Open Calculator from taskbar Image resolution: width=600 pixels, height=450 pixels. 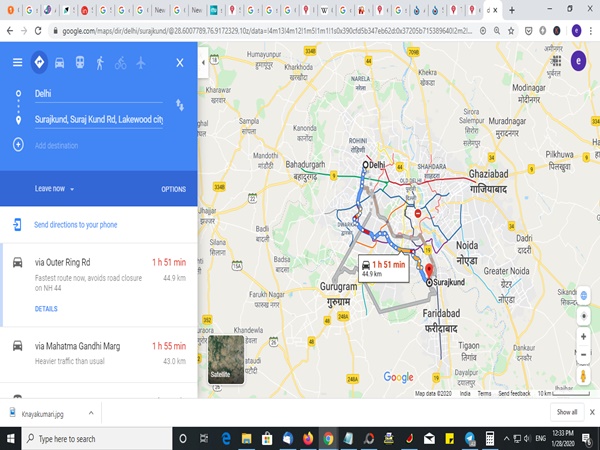[x=489, y=439]
